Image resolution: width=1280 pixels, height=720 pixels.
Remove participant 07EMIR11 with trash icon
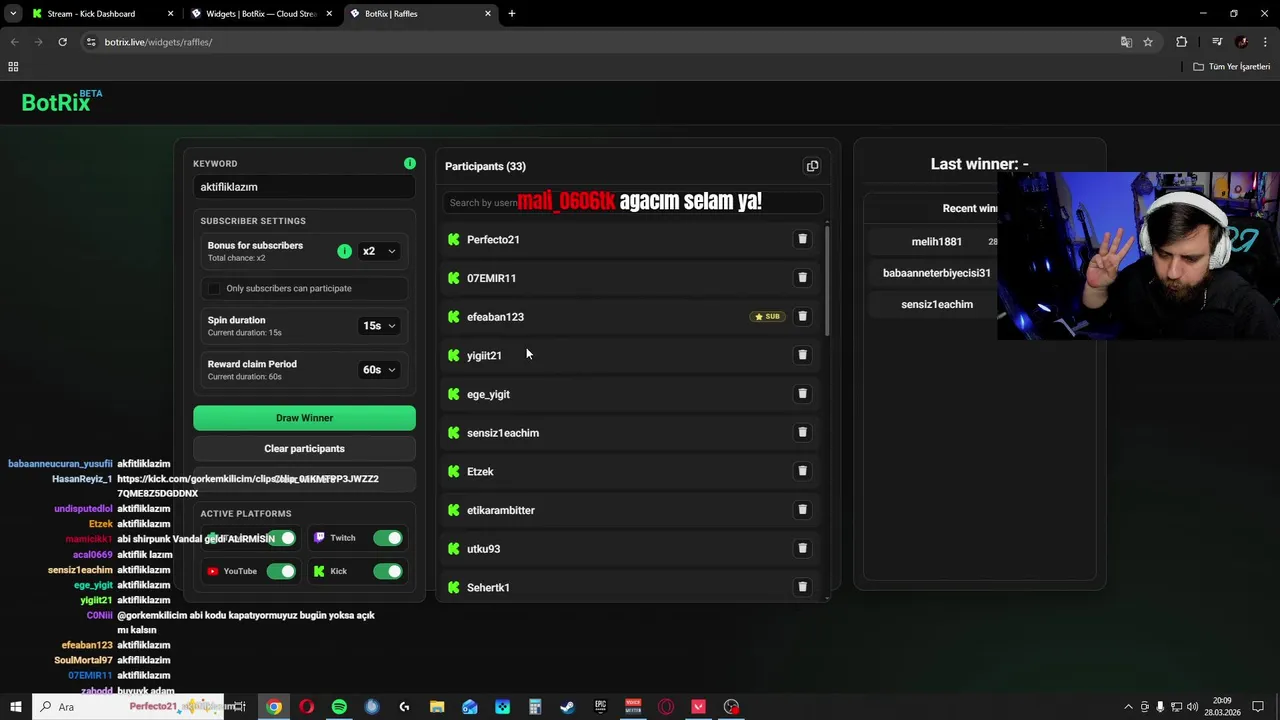pyautogui.click(x=802, y=278)
